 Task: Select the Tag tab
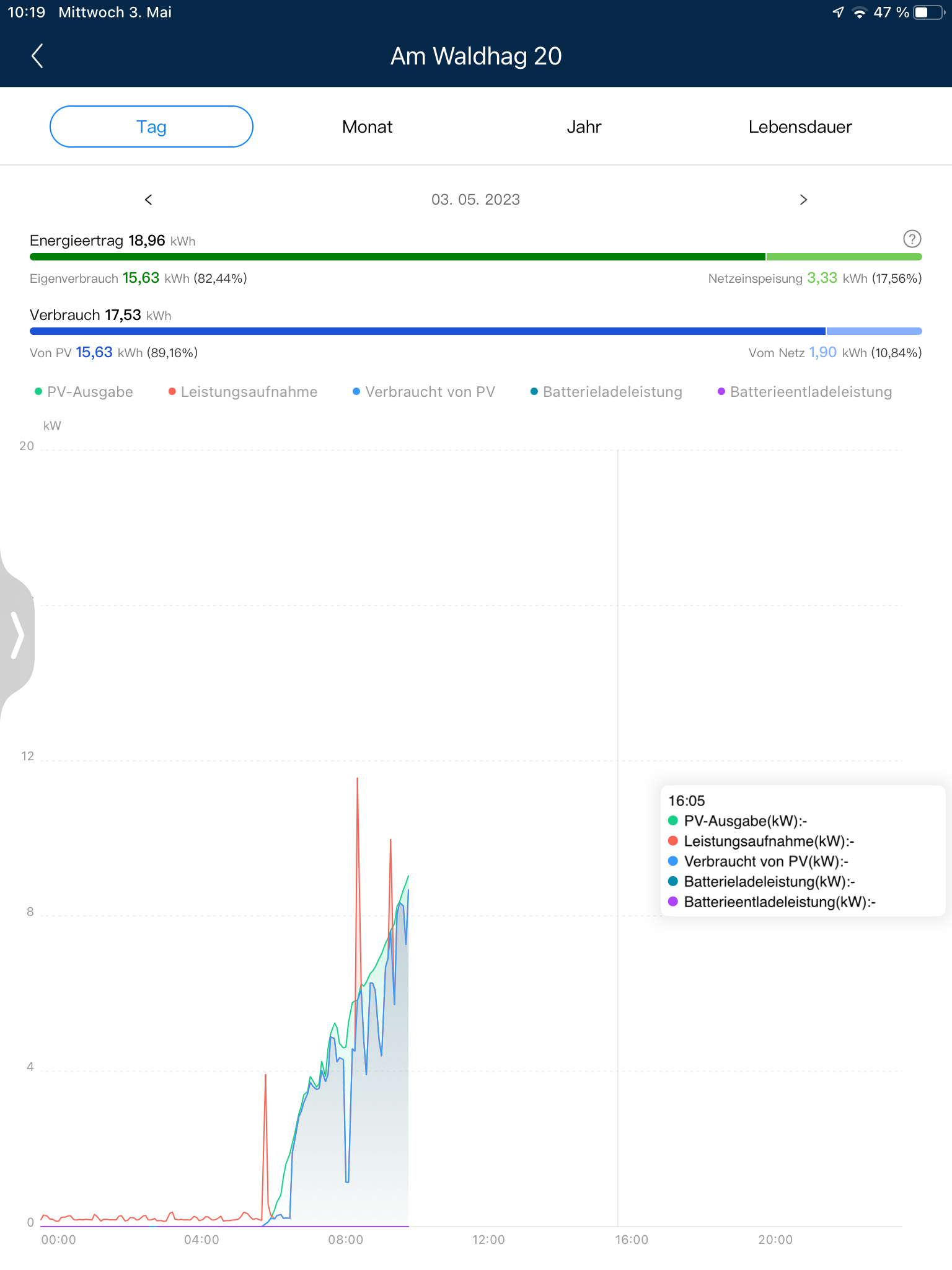(x=151, y=127)
